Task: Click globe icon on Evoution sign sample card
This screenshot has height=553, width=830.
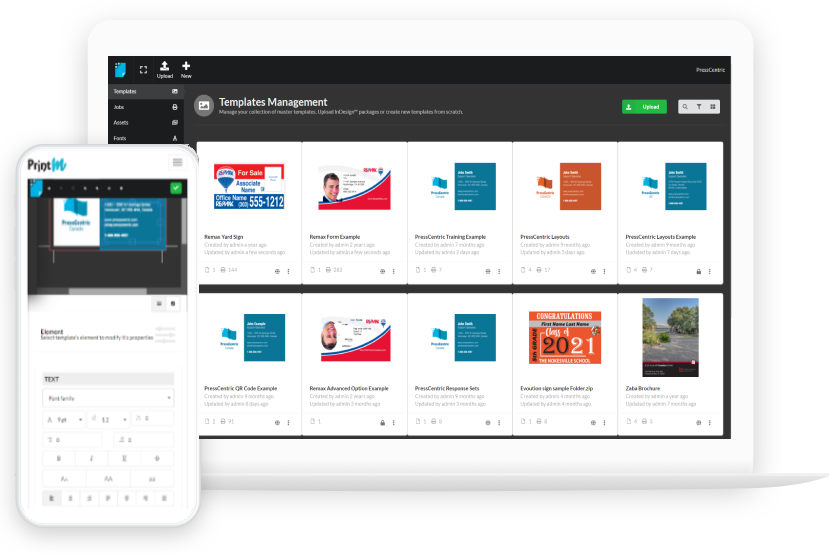Action: (x=593, y=423)
